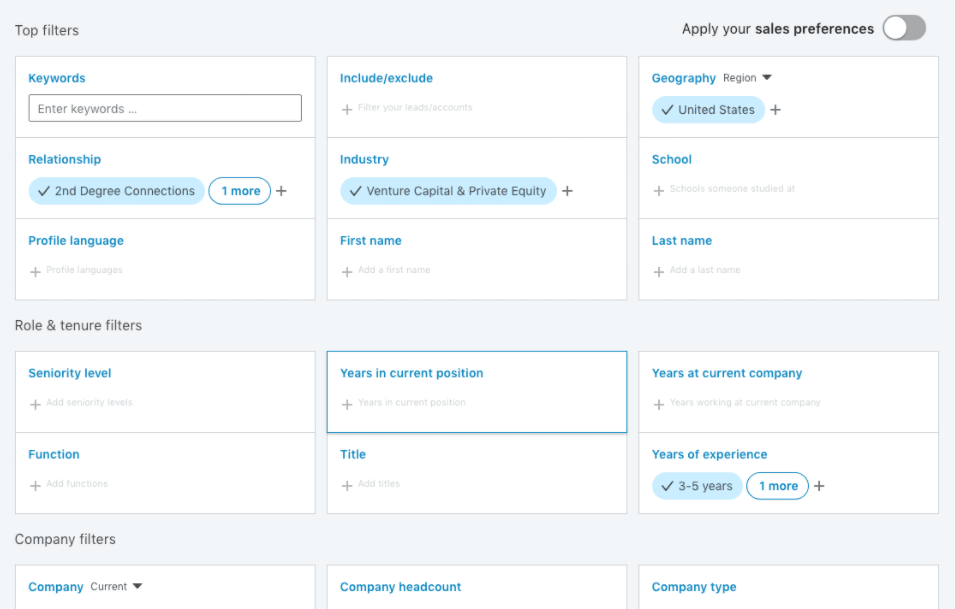Add seniority levels via plus icon
This screenshot has width=955, height=609.
(35, 404)
